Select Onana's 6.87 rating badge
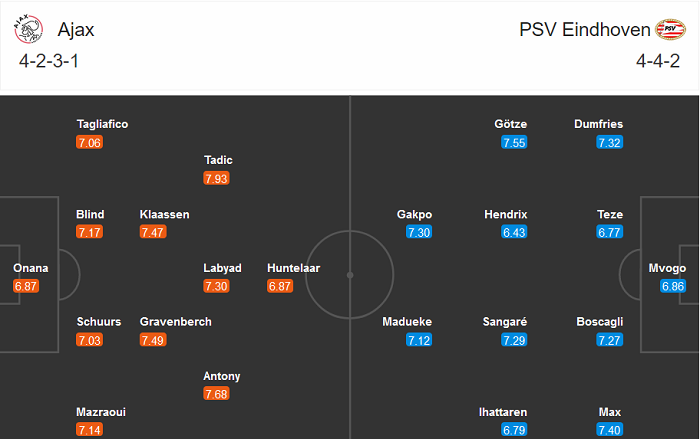 coord(27,286)
